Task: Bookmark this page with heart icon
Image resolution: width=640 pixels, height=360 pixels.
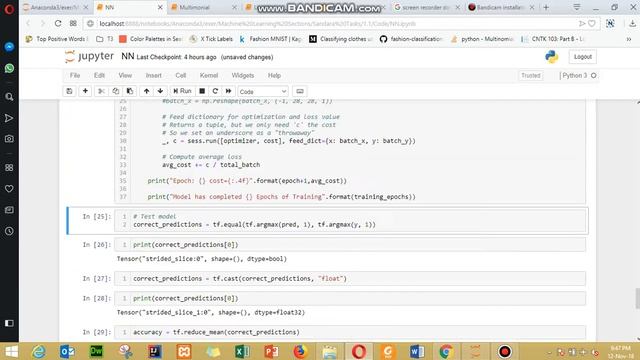Action: point(592,24)
